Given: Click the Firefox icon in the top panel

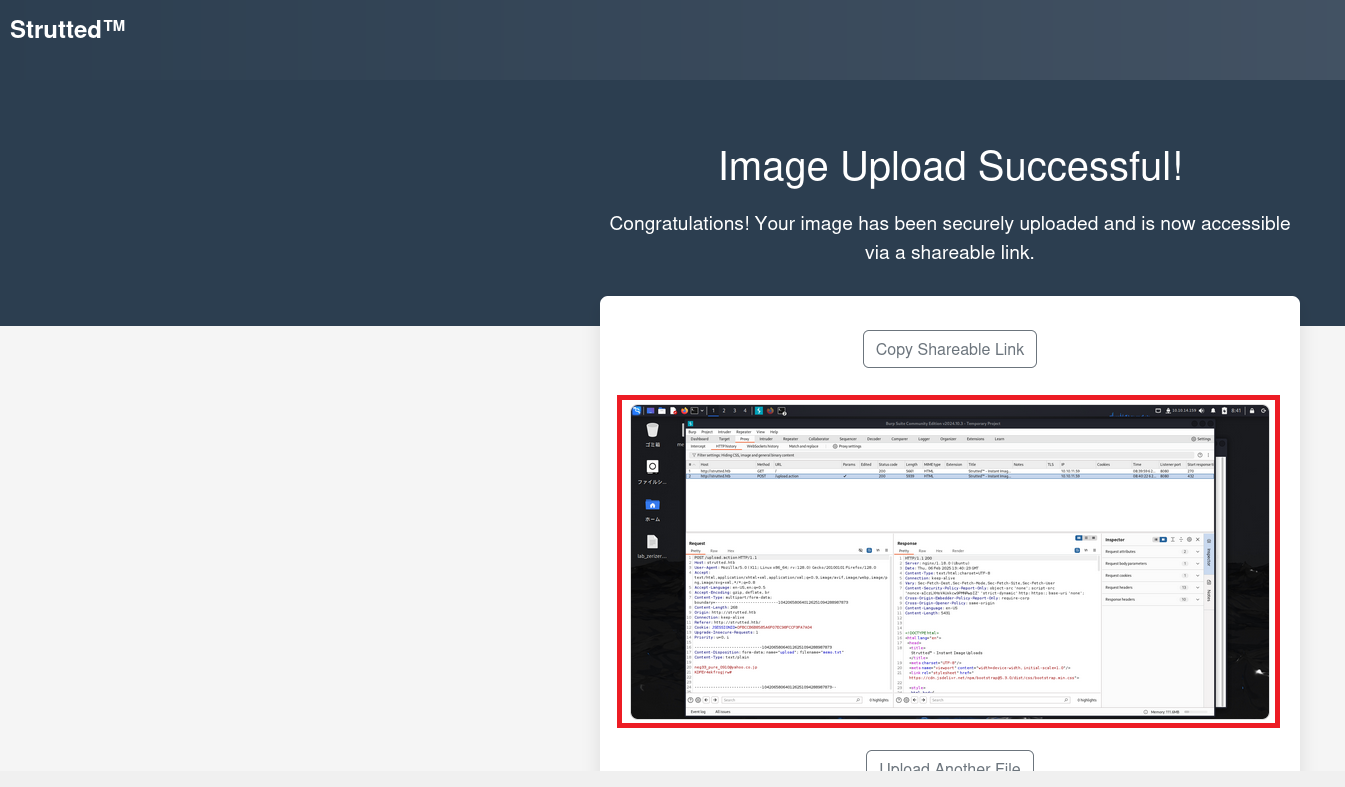Looking at the screenshot, I should click(x=685, y=410).
